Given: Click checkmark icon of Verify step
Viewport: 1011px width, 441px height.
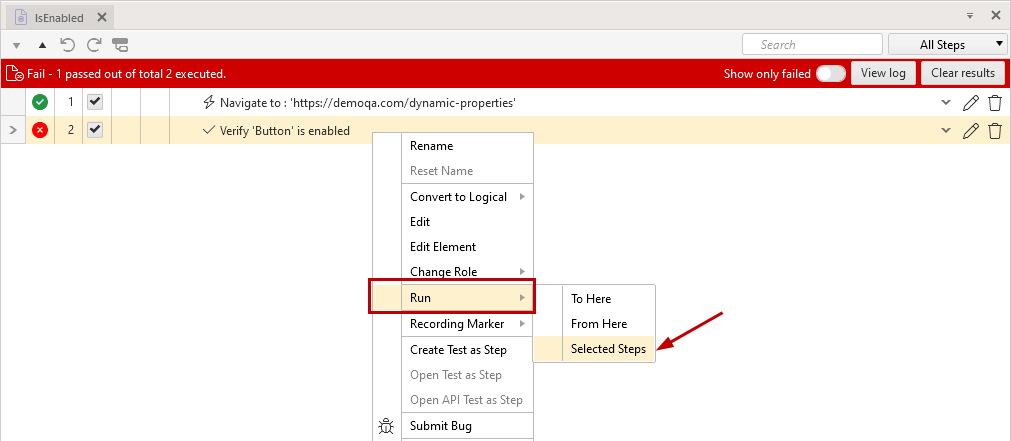Looking at the screenshot, I should (208, 130).
